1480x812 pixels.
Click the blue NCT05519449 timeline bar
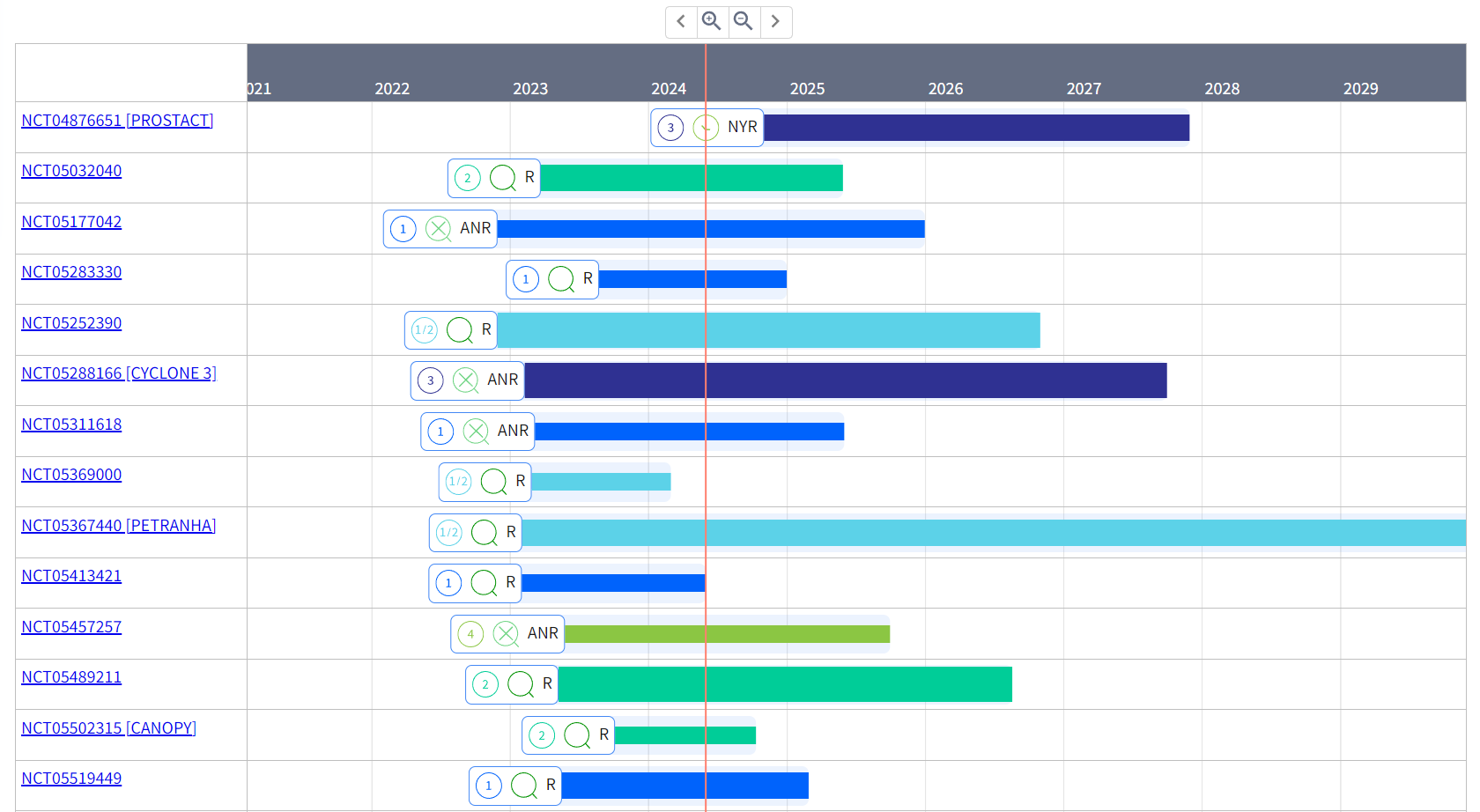tap(685, 786)
